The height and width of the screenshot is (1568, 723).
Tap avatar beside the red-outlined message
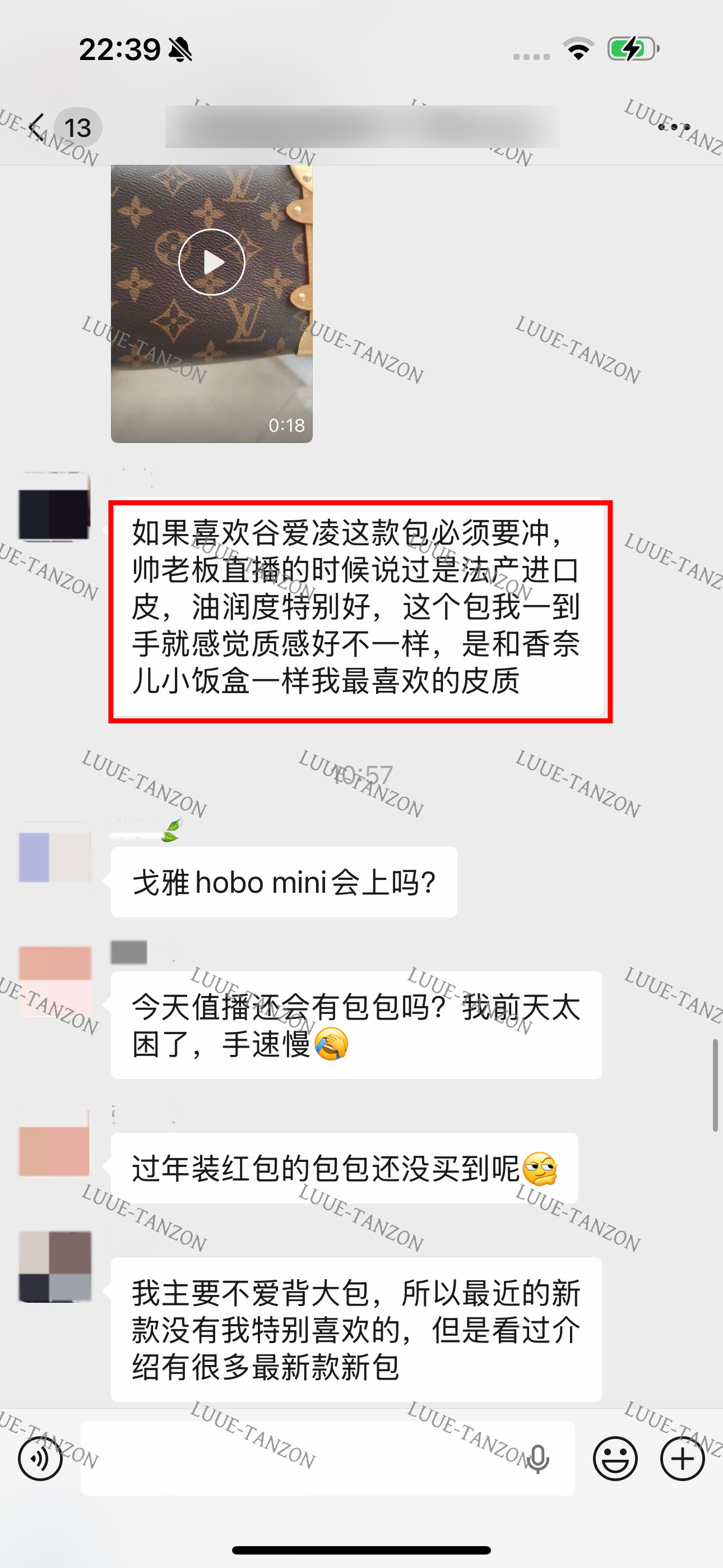(x=55, y=506)
